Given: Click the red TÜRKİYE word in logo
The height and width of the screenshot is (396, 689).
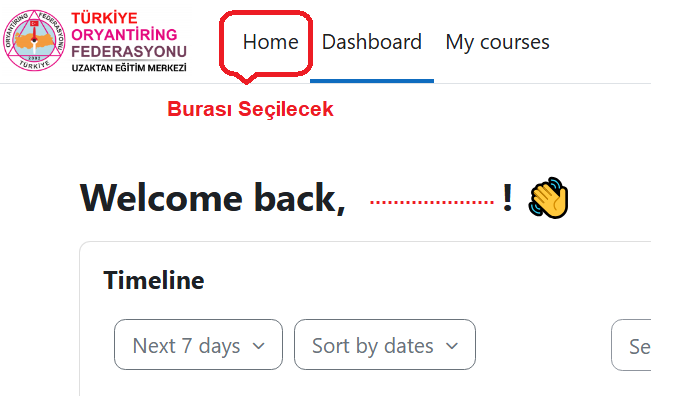Looking at the screenshot, I should (104, 18).
